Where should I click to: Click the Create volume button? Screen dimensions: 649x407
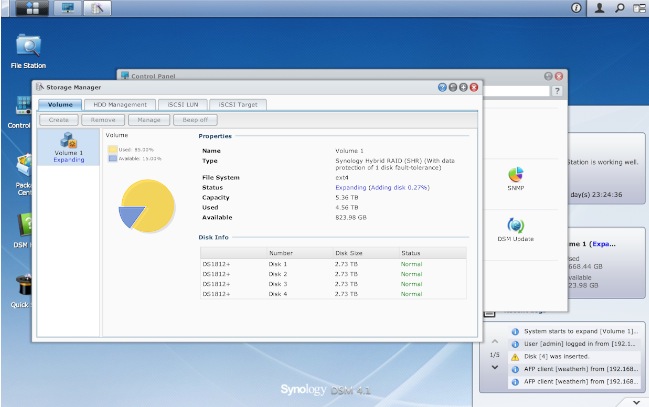coord(59,120)
